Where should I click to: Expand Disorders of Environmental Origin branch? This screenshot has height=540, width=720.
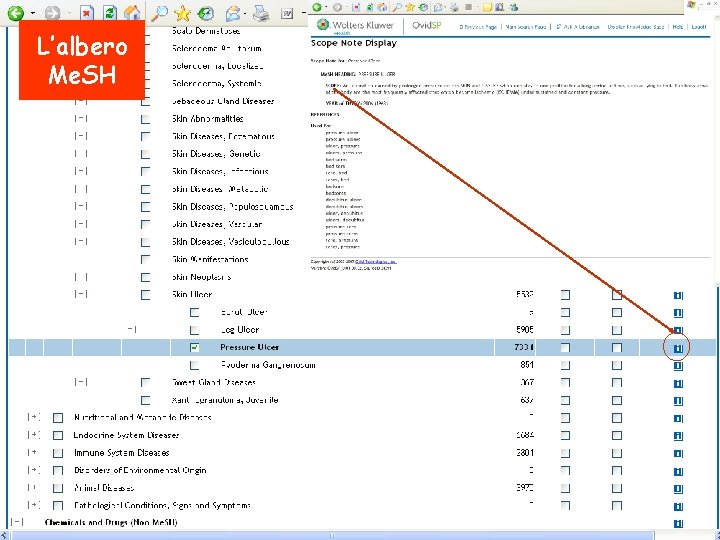tap(33, 470)
